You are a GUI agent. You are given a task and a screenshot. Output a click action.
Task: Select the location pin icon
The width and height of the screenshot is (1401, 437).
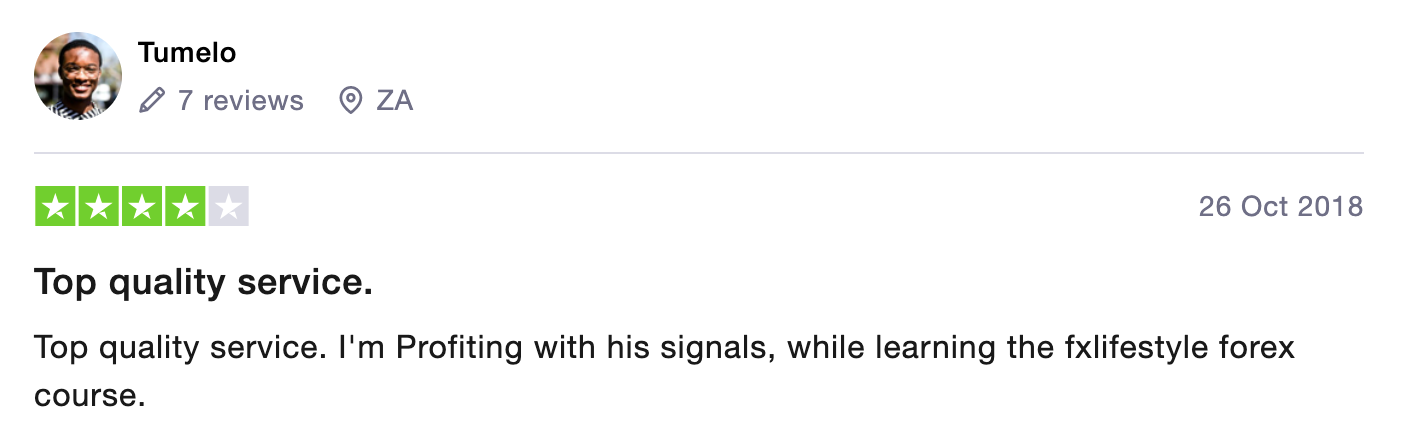tap(350, 100)
